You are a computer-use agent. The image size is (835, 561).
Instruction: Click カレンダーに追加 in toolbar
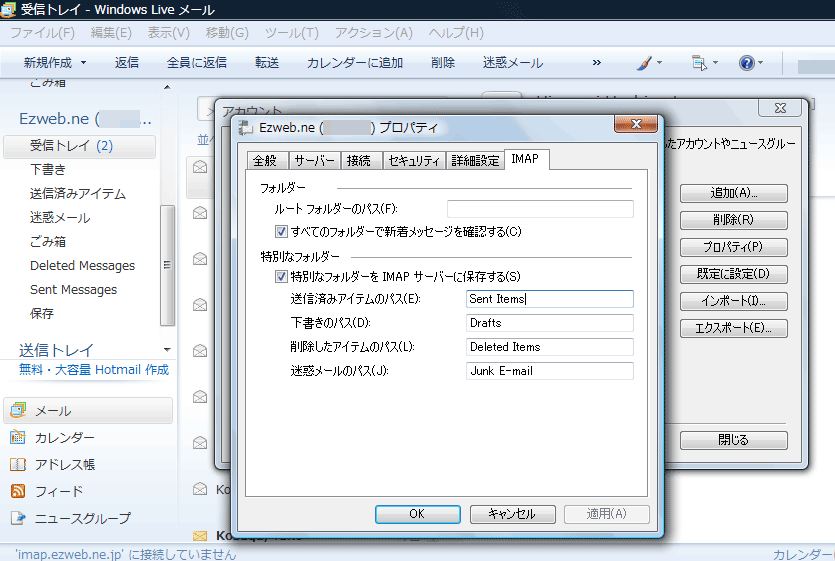click(355, 63)
